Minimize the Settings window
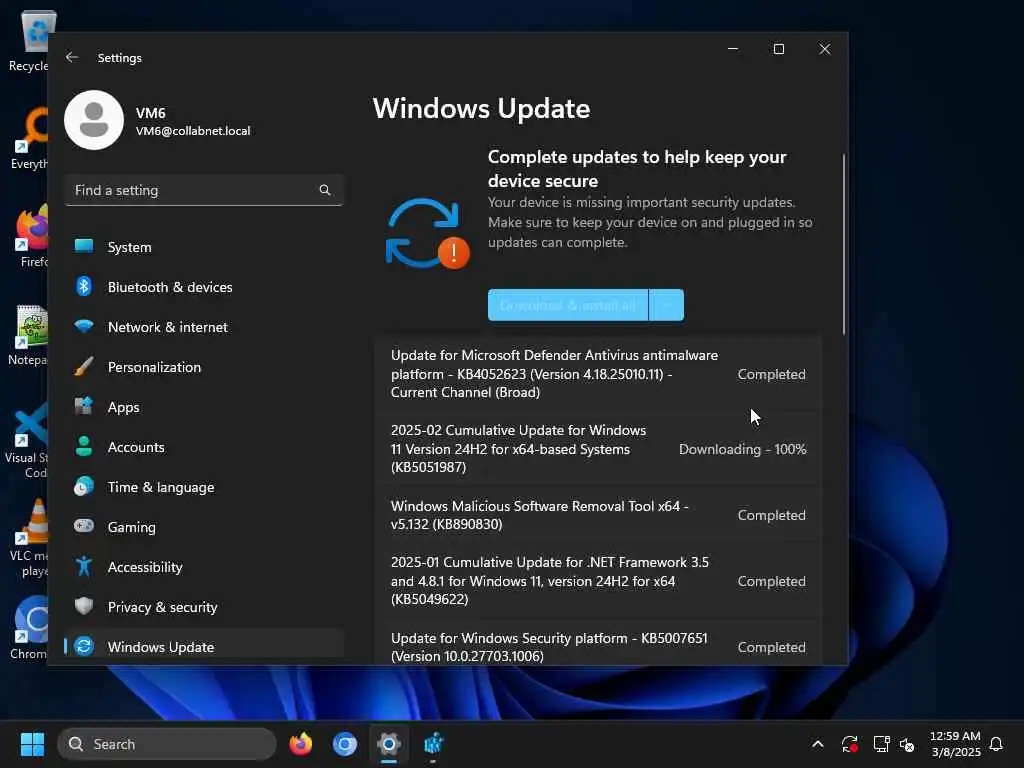The height and width of the screenshot is (768, 1024). (x=733, y=49)
